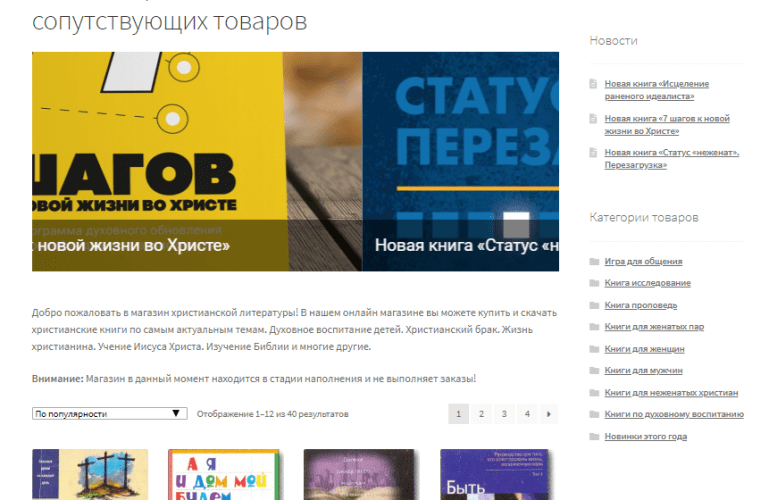Image resolution: width=769 pixels, height=500 pixels.
Task: Click folder icon beside Игра для общения
Action: coord(594,262)
